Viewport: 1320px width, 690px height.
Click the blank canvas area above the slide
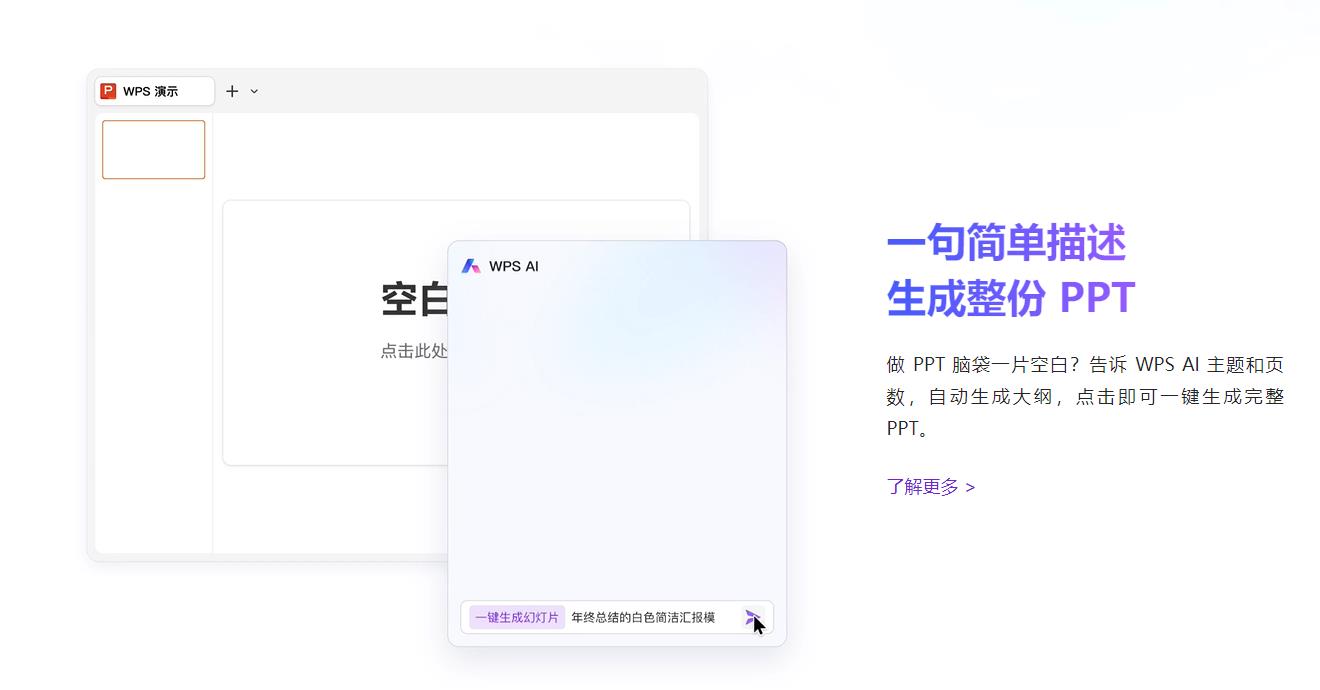(x=456, y=157)
